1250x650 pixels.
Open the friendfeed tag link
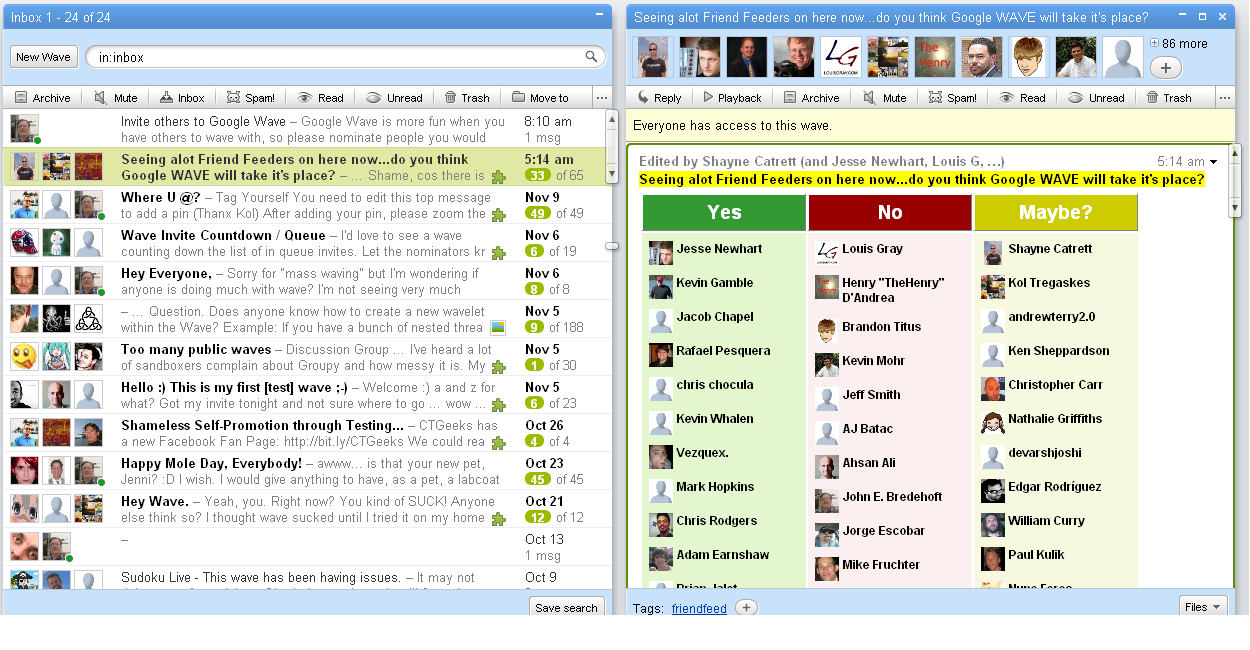pos(699,608)
